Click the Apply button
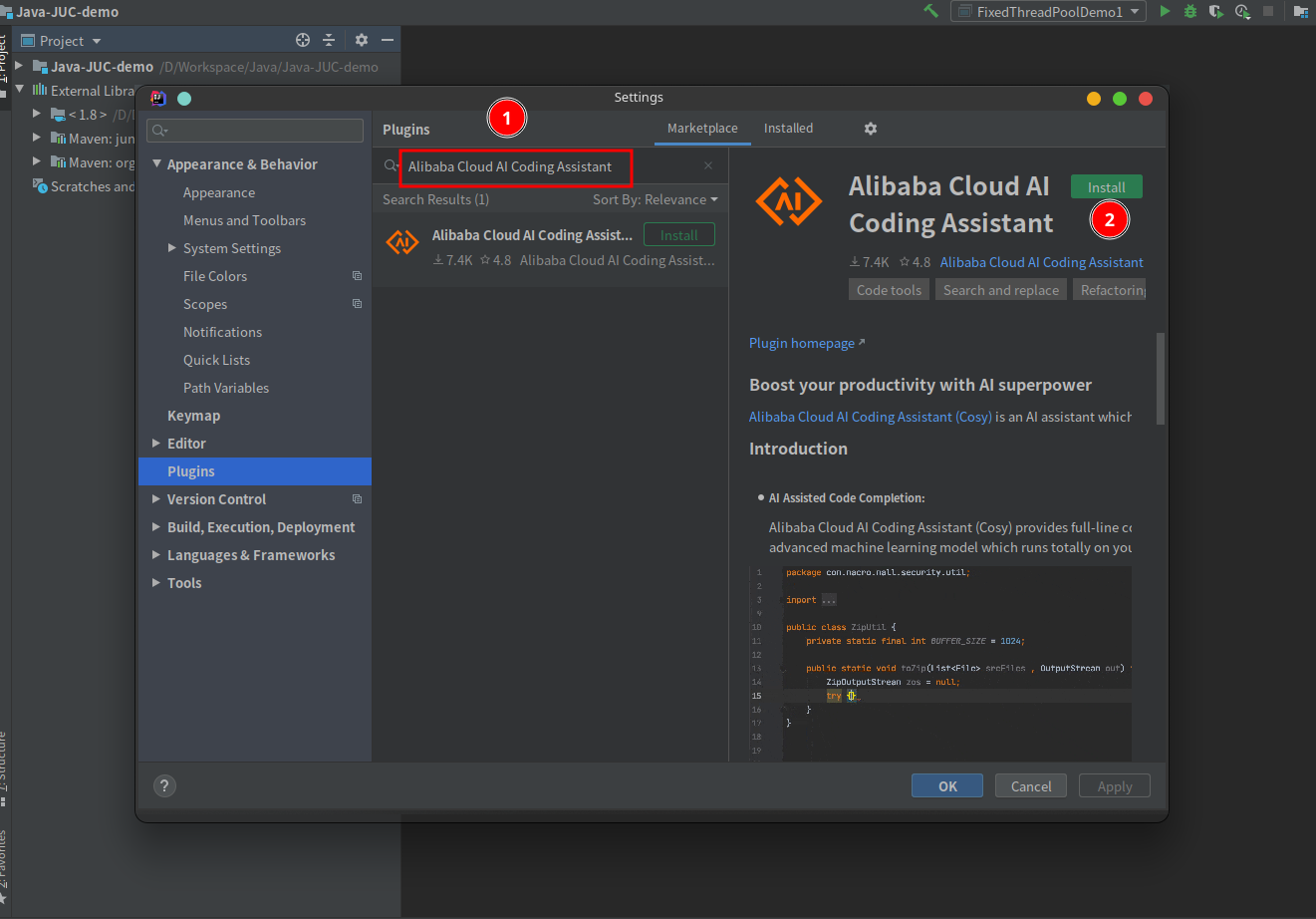 (x=1115, y=785)
